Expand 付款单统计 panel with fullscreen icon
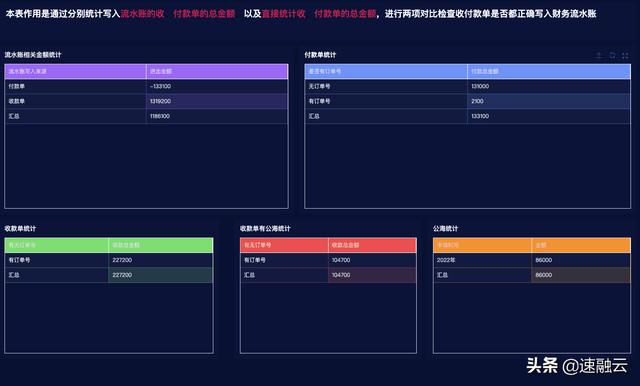The height and width of the screenshot is (386, 640). click(x=625, y=55)
